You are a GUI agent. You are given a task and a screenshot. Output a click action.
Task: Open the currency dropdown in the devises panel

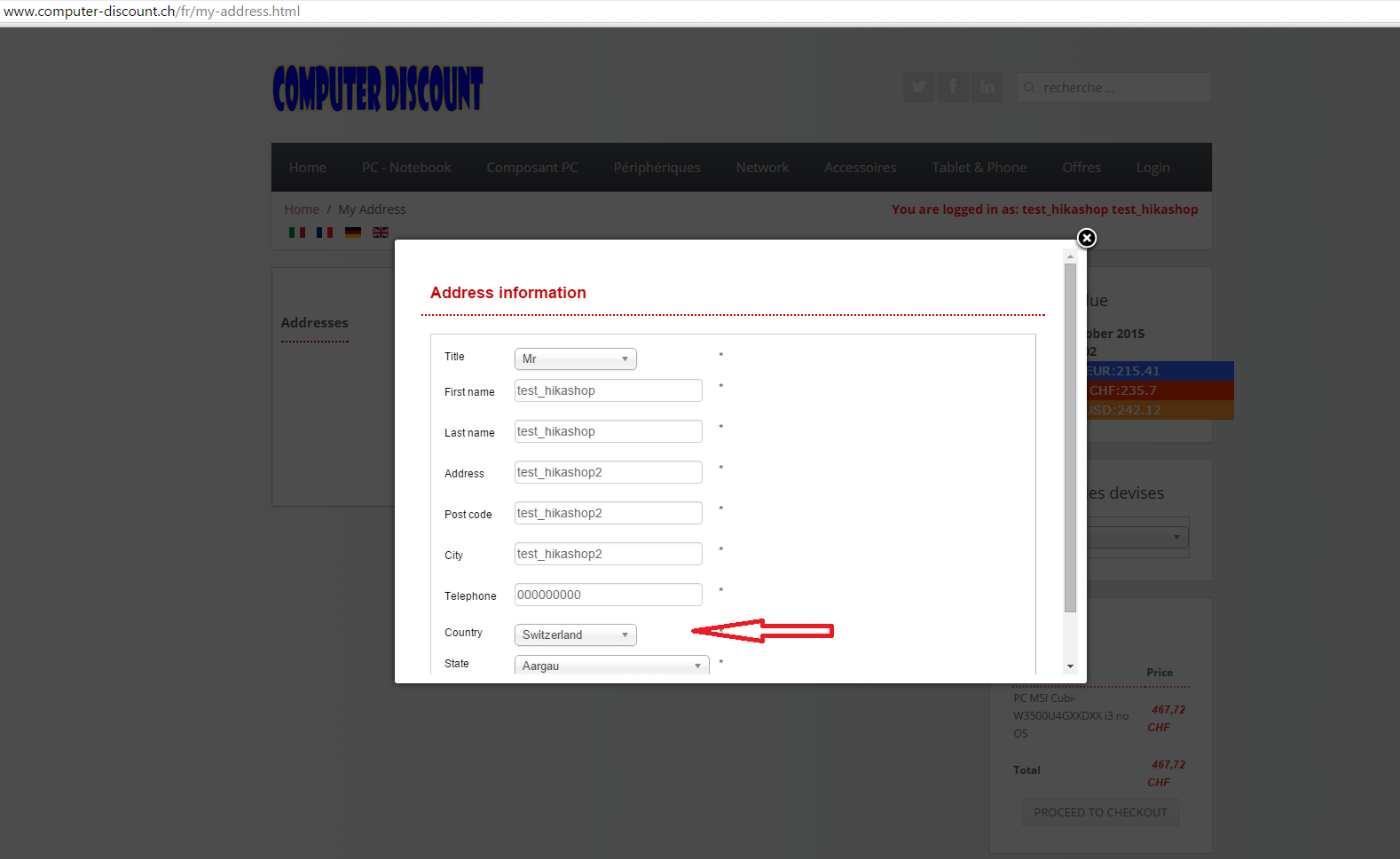point(1138,537)
